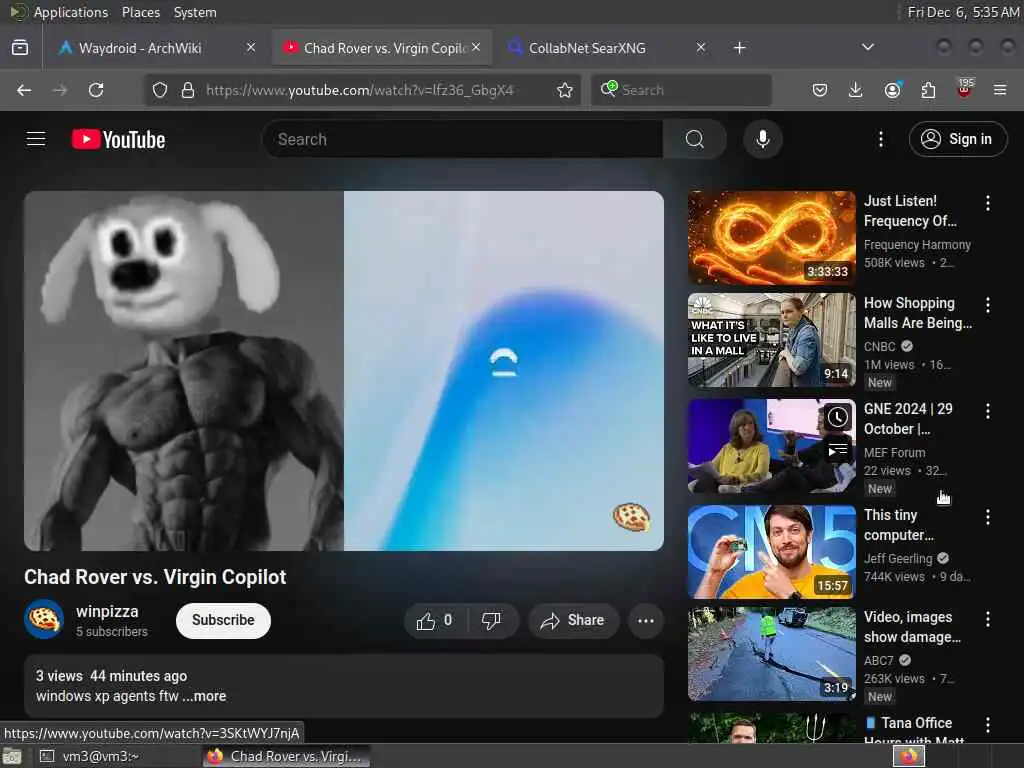
Task: Open the Applications menu
Action: tap(71, 12)
